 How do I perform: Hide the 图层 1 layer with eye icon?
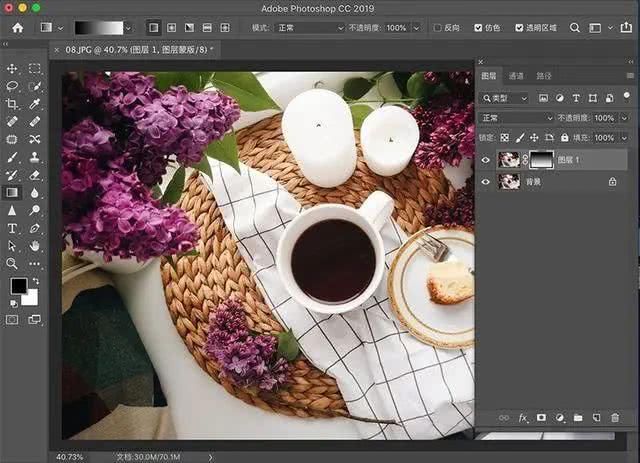click(487, 160)
